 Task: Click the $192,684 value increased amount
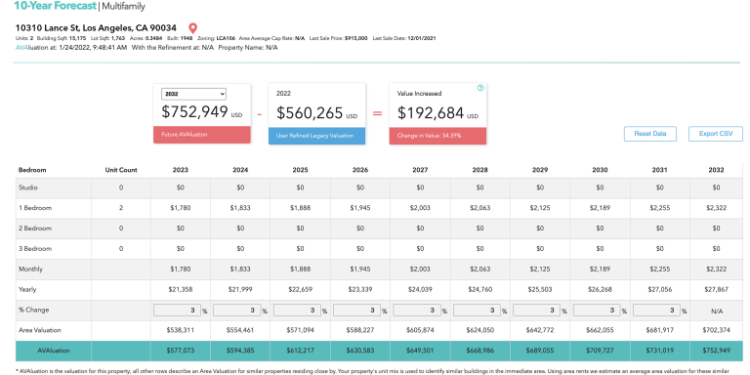pyautogui.click(x=430, y=113)
